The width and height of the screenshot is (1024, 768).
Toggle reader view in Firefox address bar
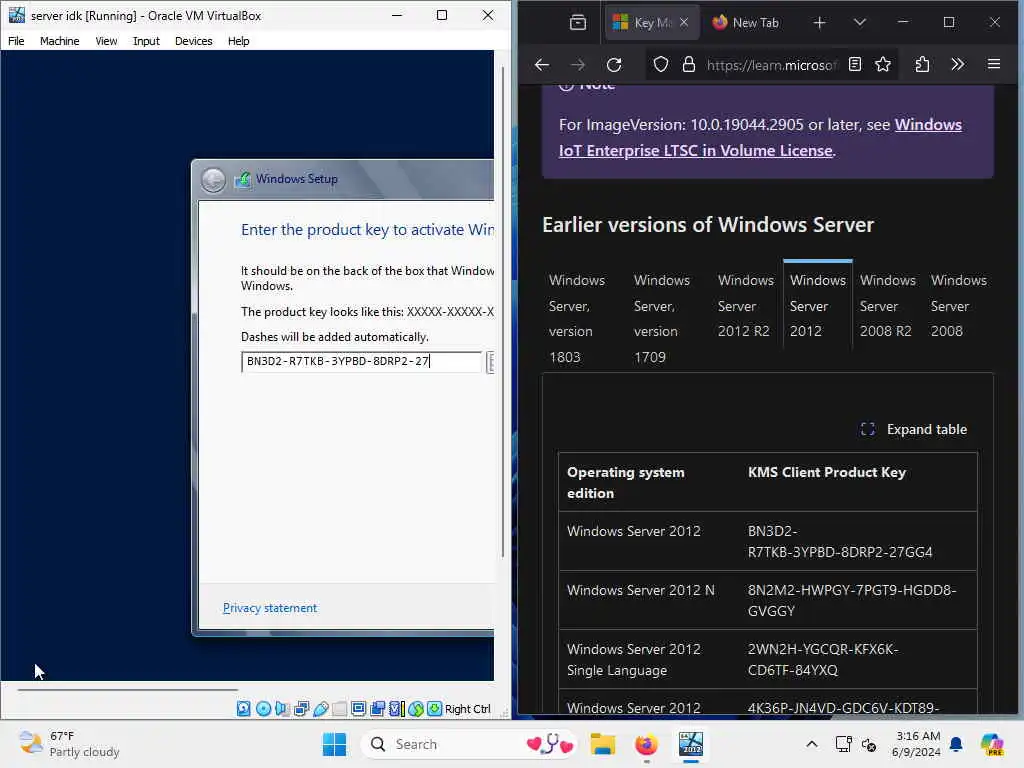tap(855, 64)
